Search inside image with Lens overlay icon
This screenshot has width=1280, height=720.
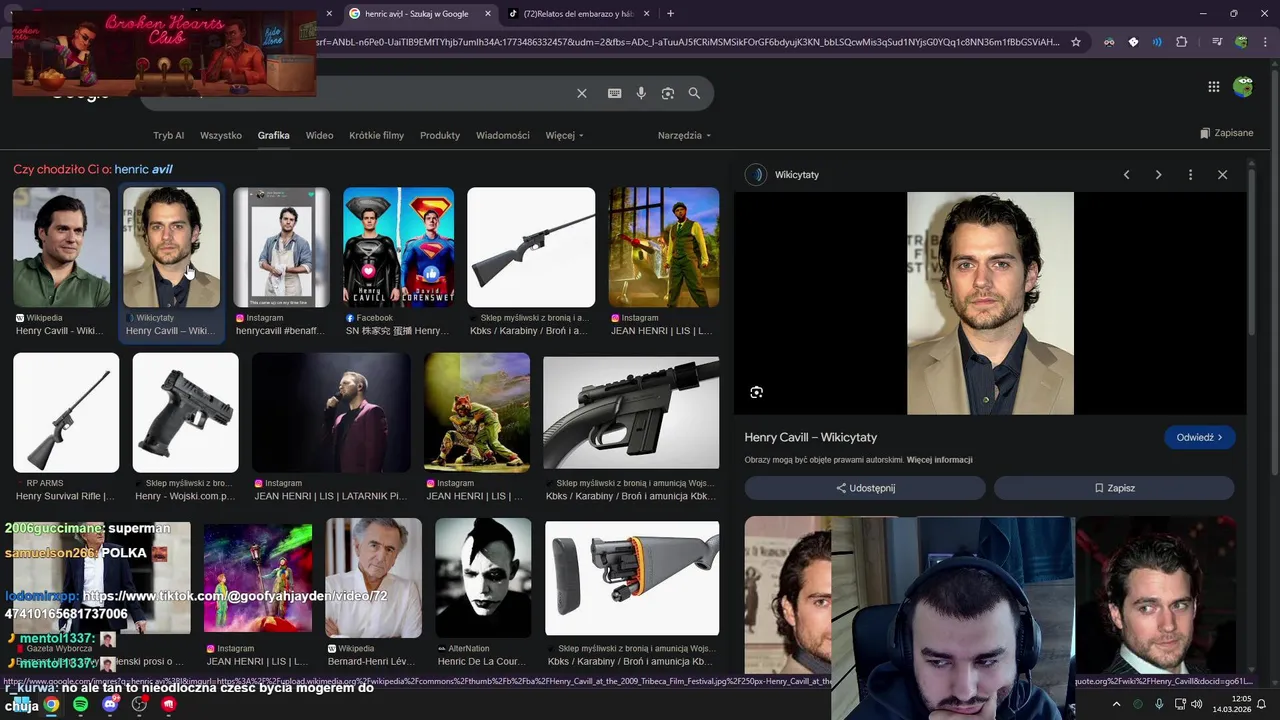pos(756,392)
